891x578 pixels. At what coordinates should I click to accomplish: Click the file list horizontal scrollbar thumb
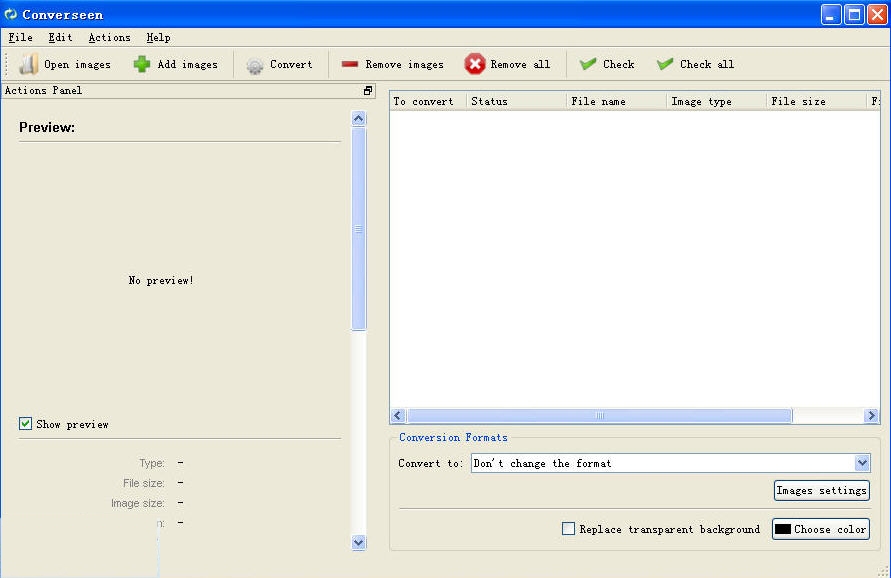[599, 416]
